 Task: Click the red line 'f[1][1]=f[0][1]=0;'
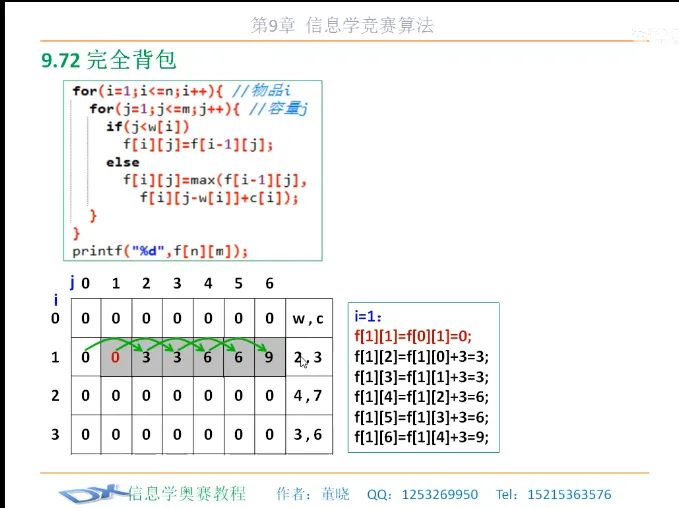tap(412, 337)
